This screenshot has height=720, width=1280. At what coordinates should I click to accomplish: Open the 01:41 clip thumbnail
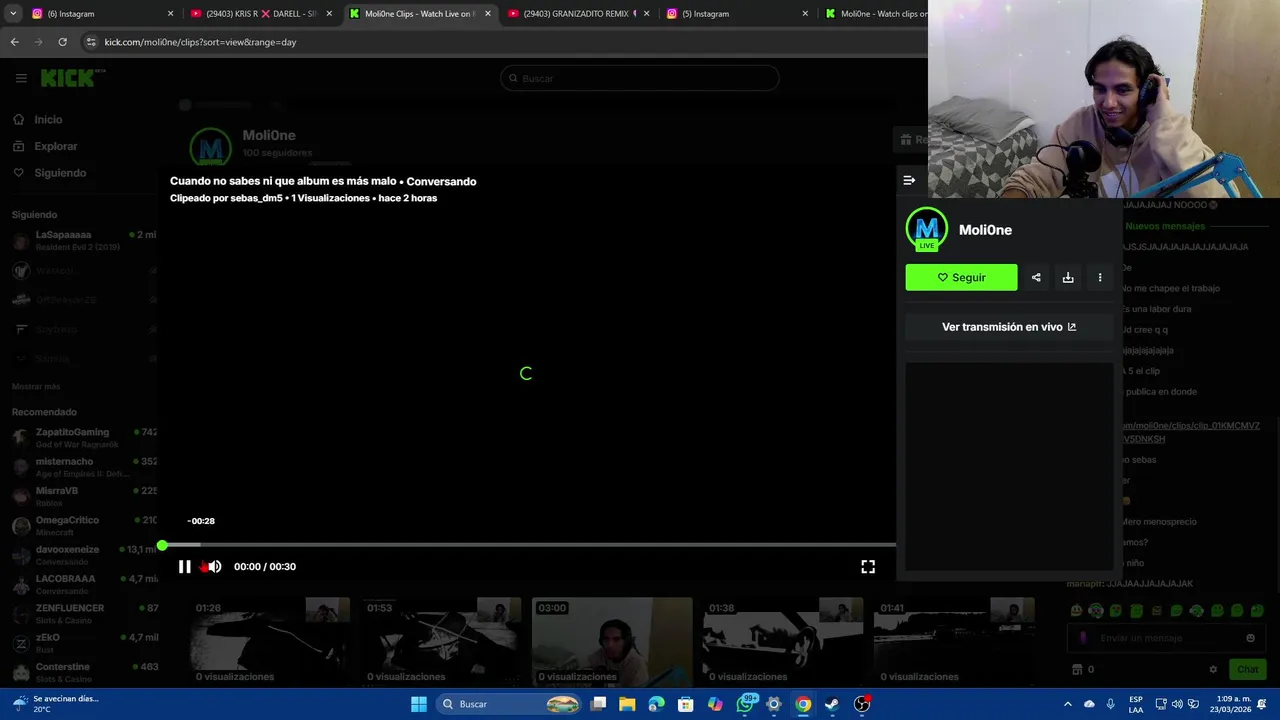point(954,641)
